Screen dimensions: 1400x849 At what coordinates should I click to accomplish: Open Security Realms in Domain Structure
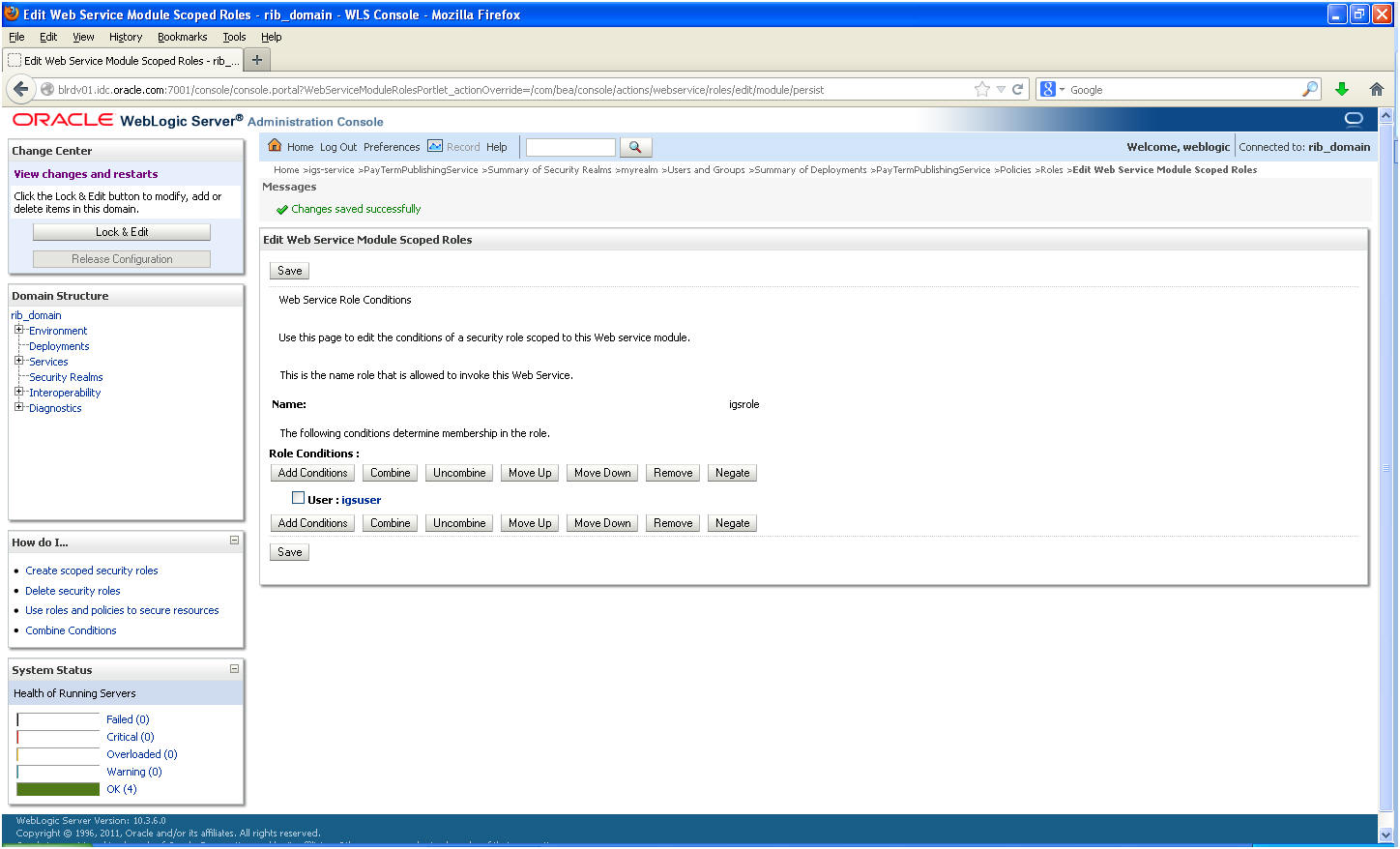click(66, 377)
